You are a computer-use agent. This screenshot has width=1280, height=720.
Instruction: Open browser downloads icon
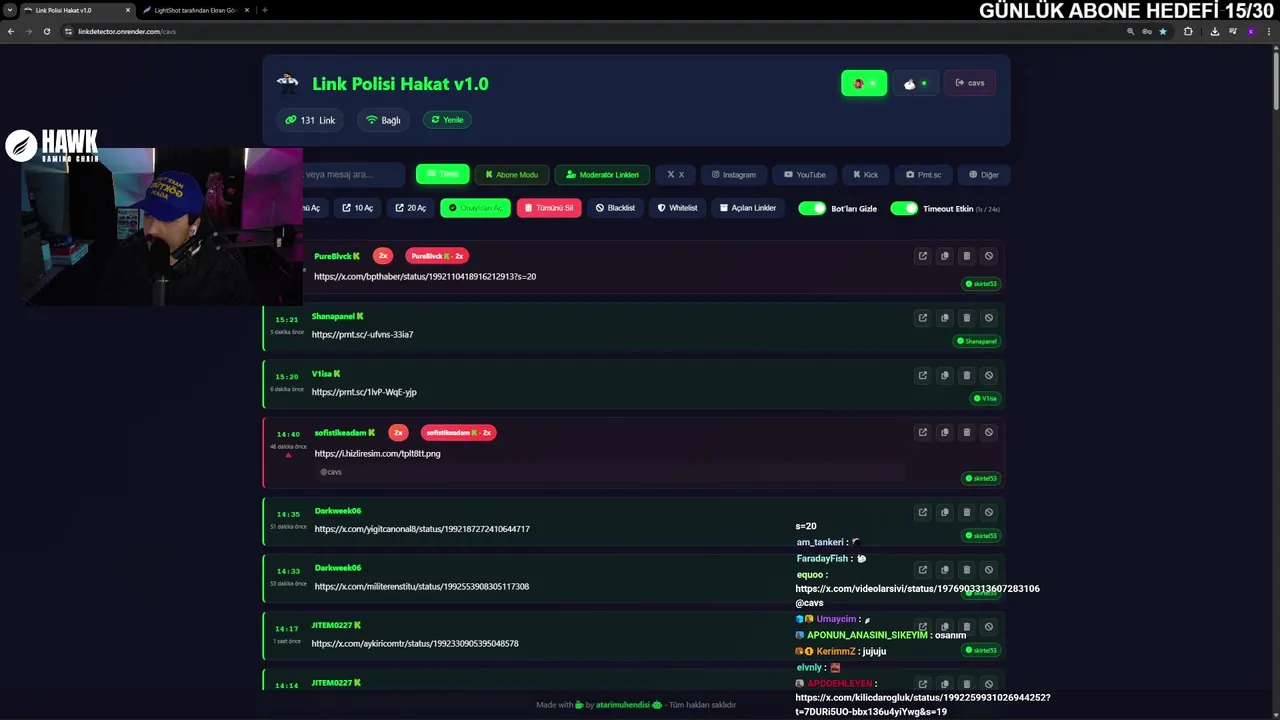pos(1214,31)
